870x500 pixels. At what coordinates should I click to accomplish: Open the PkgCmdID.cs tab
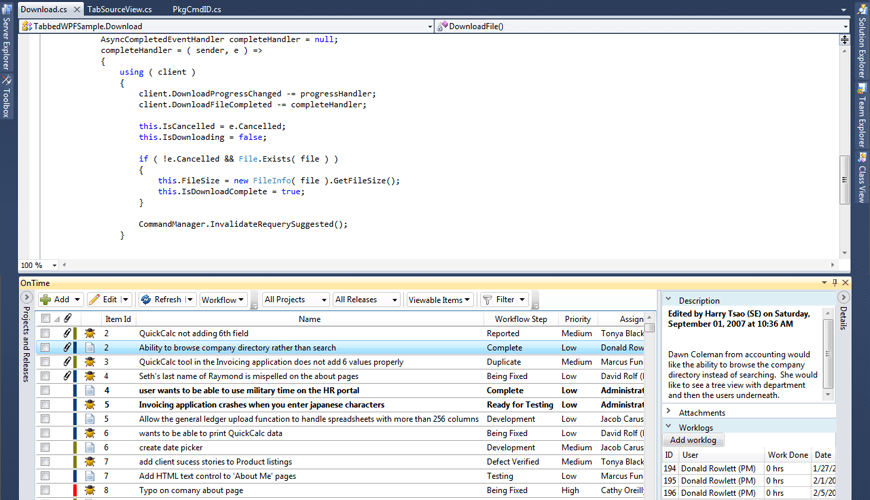click(x=197, y=9)
